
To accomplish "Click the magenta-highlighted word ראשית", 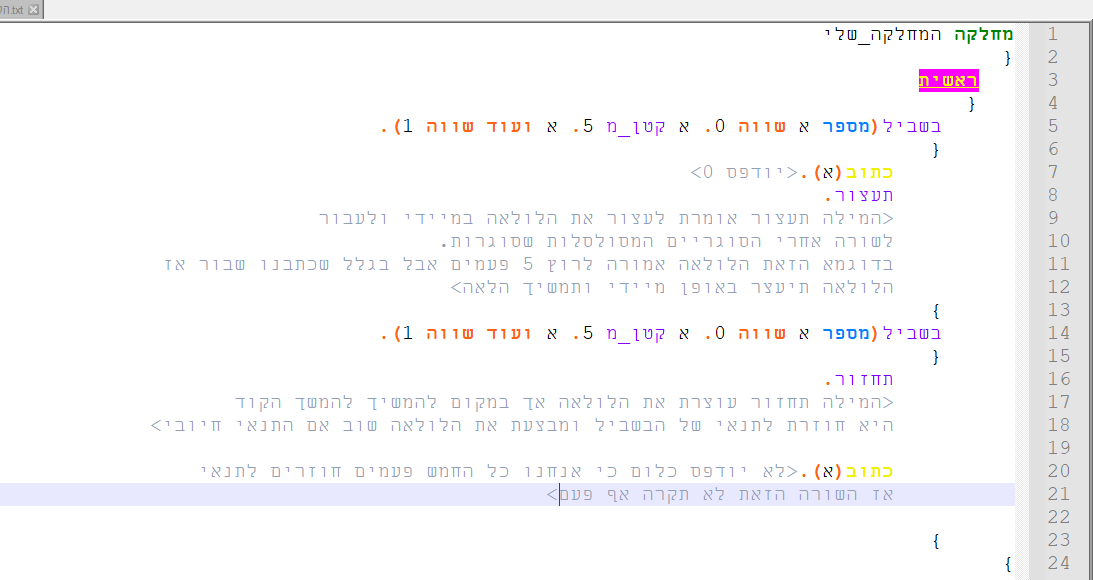I will [949, 80].
